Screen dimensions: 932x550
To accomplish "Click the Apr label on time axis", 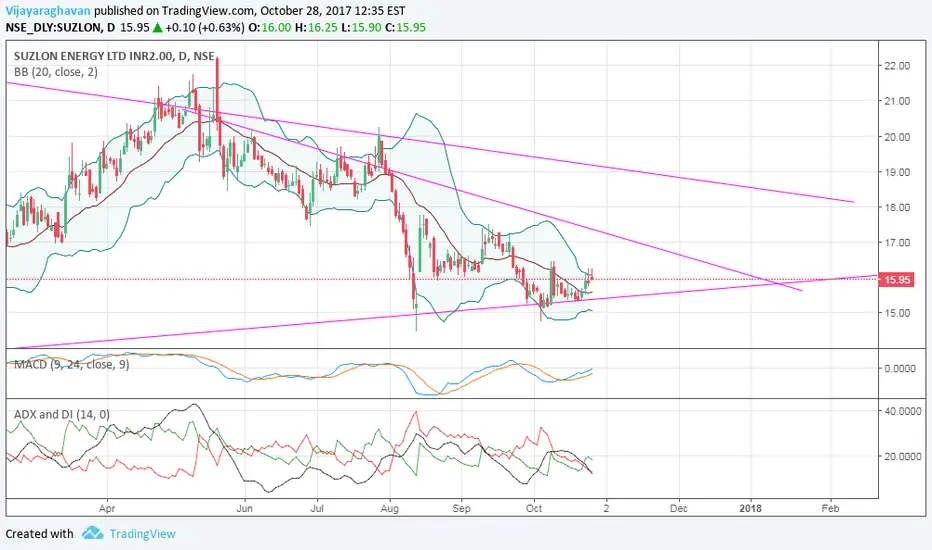I will 107,508.
